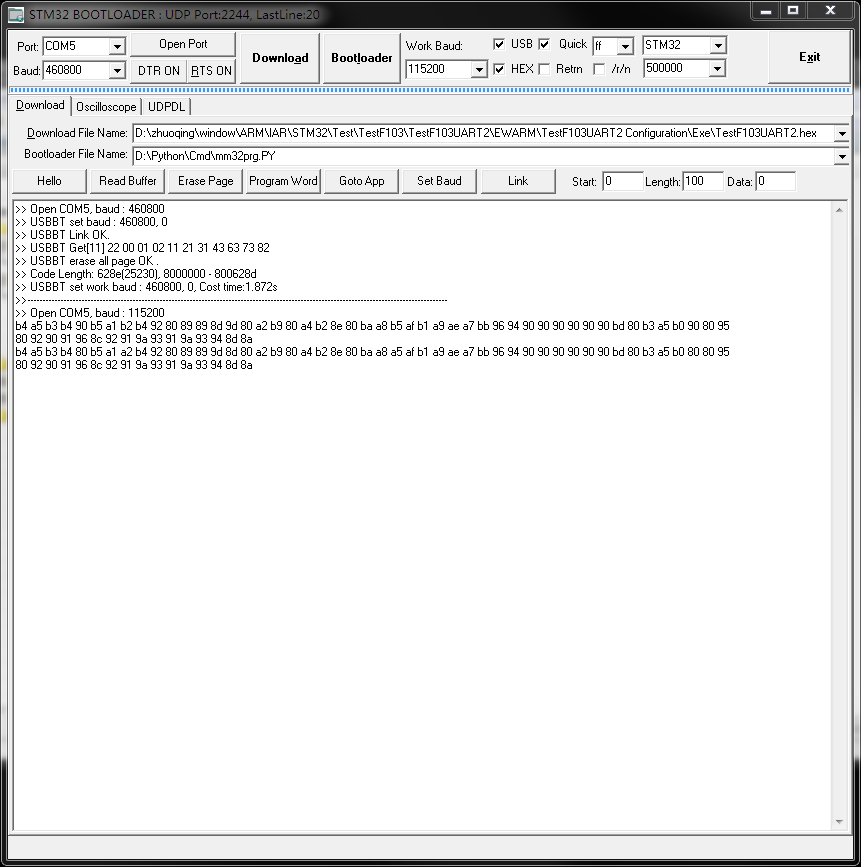Open the Port COM5 dropdown
The width and height of the screenshot is (861, 867).
117,46
